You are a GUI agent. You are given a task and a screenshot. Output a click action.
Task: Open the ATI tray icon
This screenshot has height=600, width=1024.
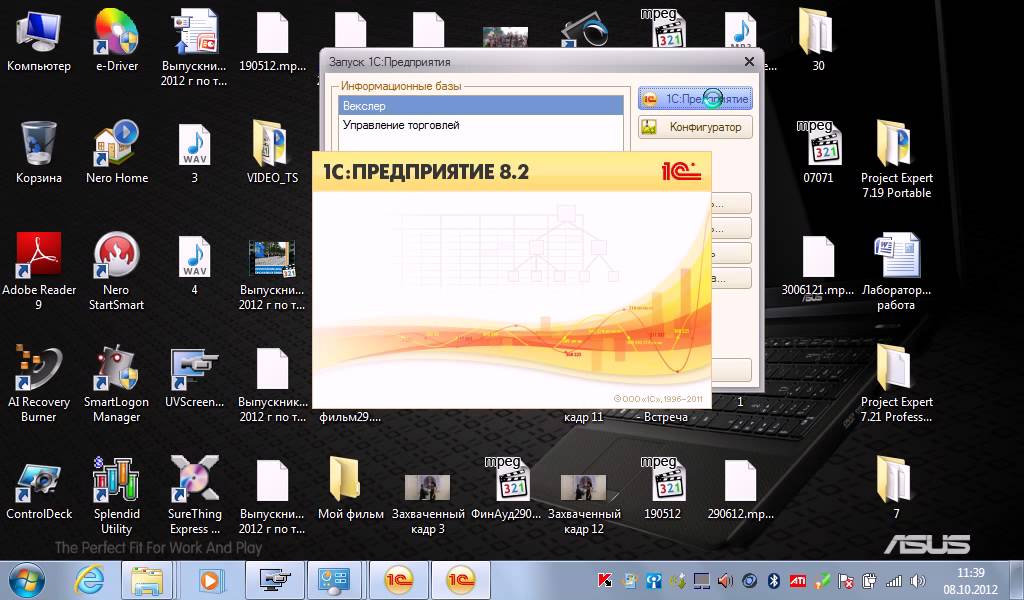click(x=797, y=580)
